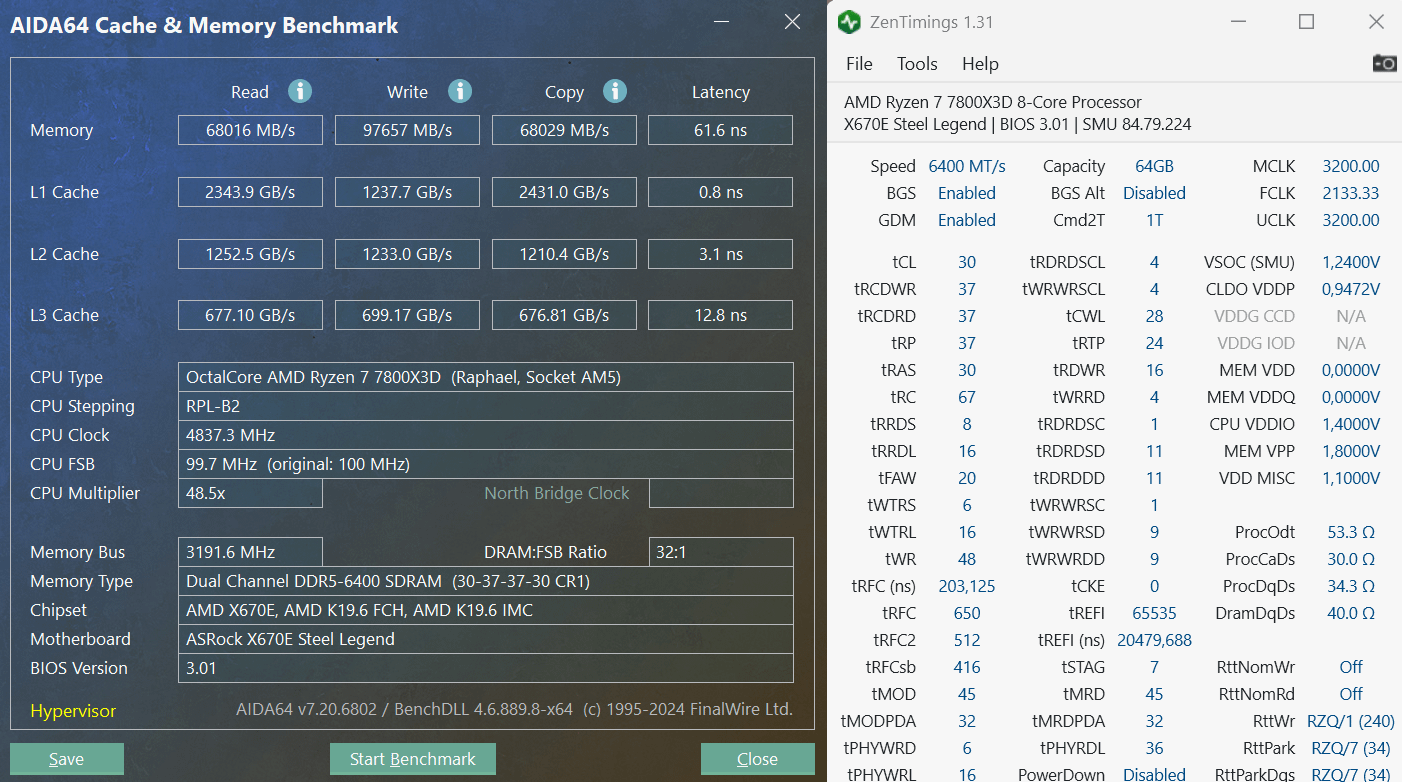1402x782 pixels.
Task: Click the AIDA64 version copyright text
Action: [514, 709]
